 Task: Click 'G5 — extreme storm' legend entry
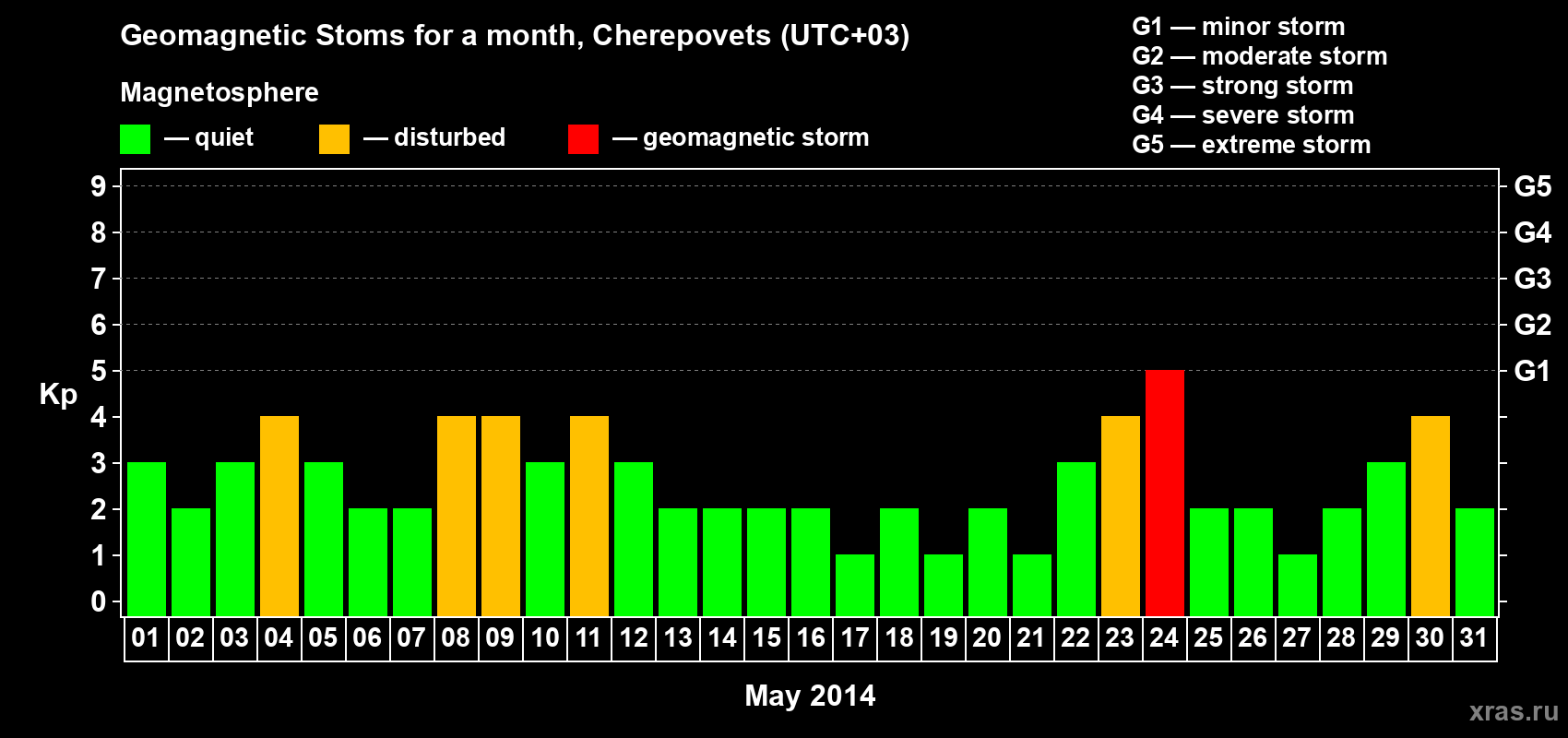coord(1252,145)
